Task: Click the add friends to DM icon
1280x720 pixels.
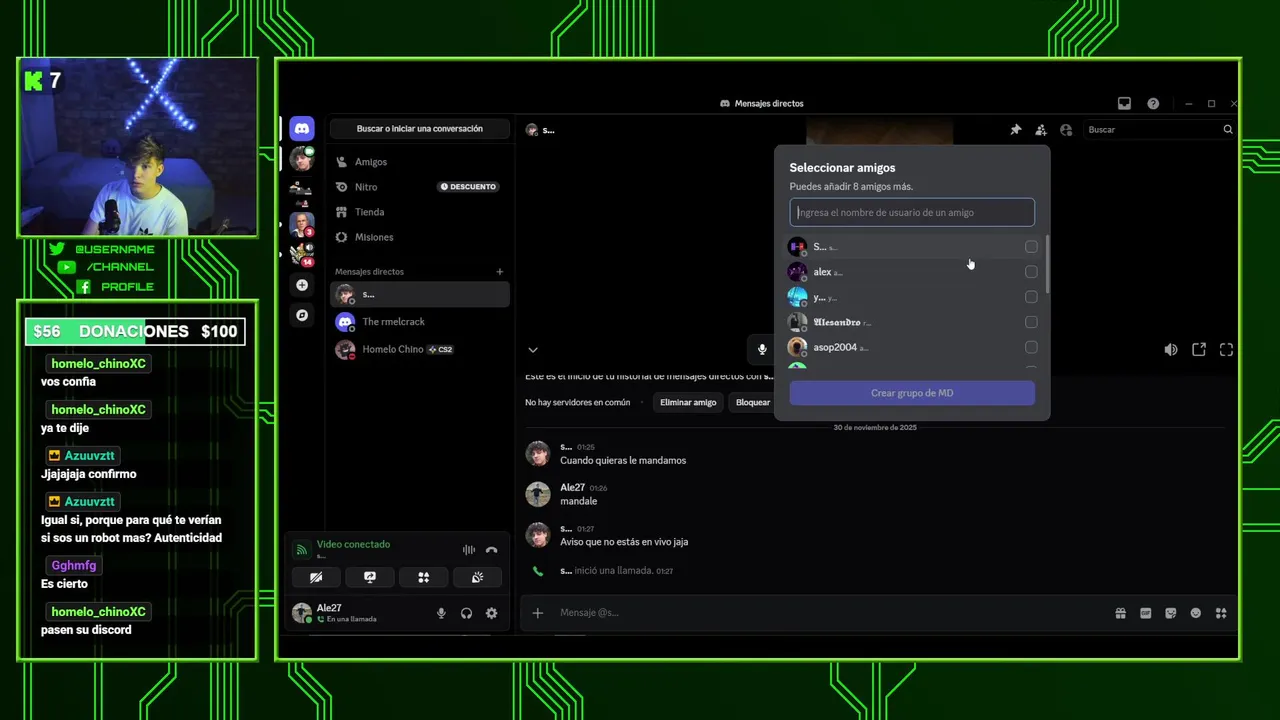Action: click(x=1041, y=130)
